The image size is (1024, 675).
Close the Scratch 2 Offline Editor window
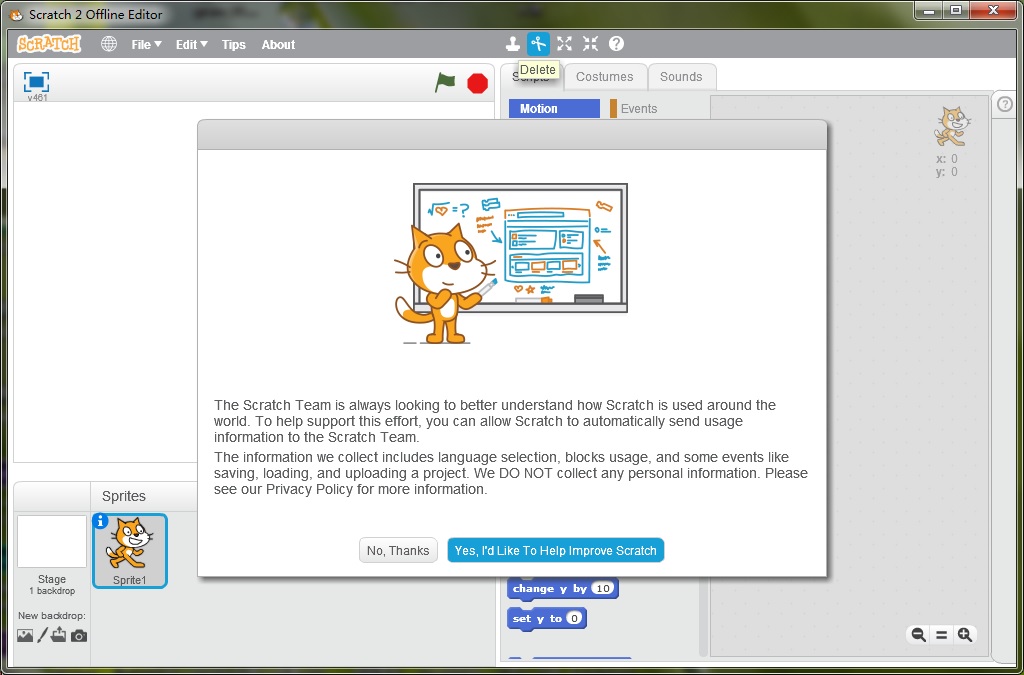(x=993, y=10)
